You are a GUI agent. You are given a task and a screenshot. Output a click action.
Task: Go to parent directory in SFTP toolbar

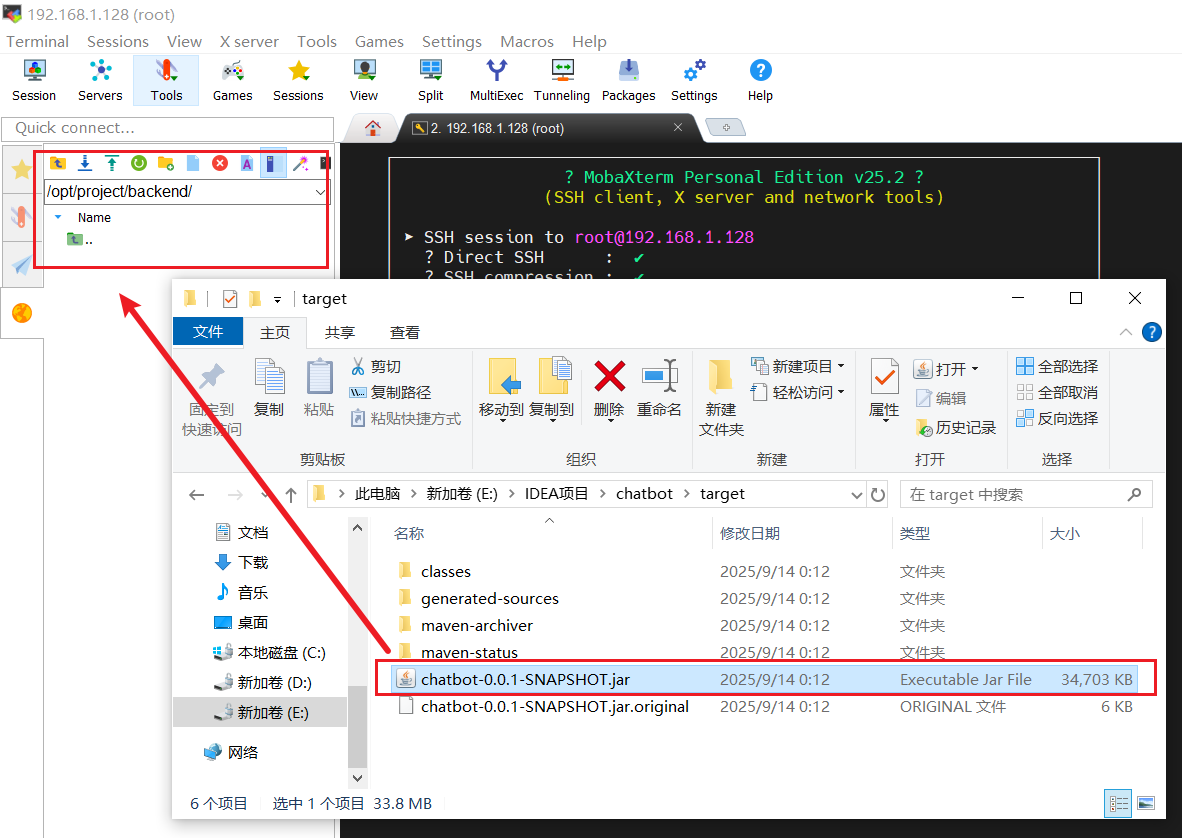tap(58, 163)
